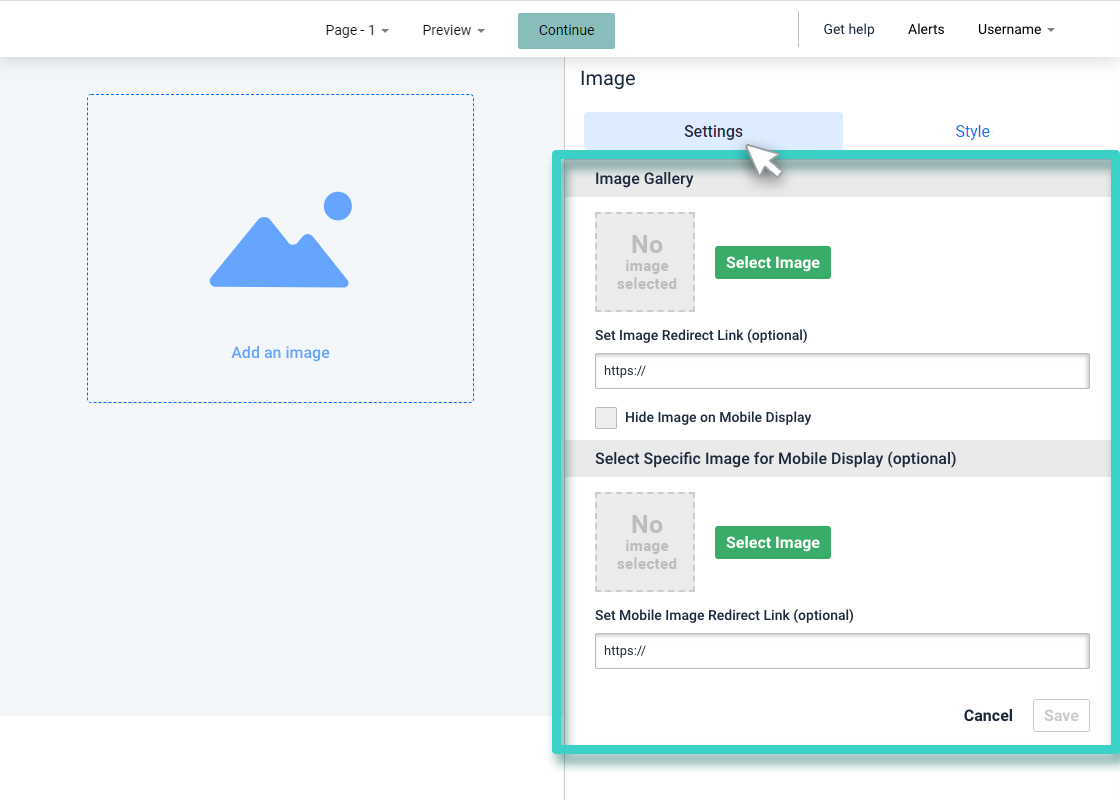Click the Continue button

(x=566, y=31)
